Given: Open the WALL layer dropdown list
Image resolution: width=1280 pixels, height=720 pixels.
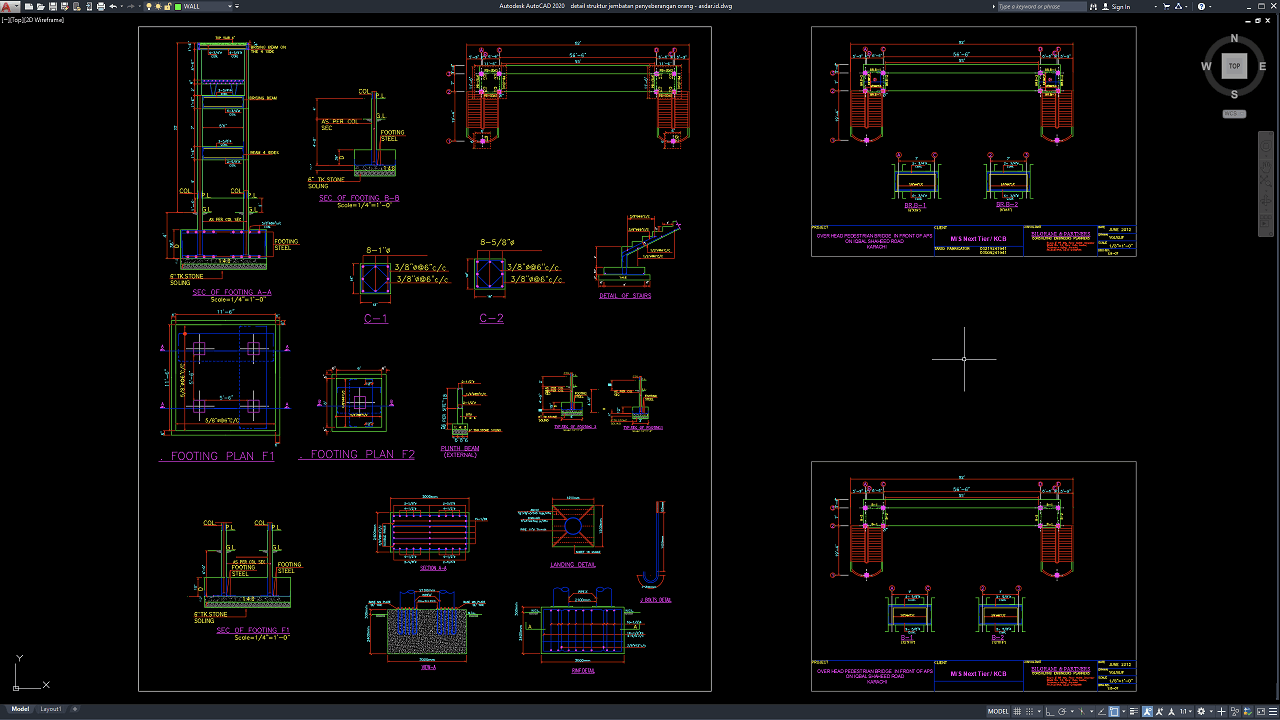Looking at the screenshot, I should pyautogui.click(x=230, y=6).
